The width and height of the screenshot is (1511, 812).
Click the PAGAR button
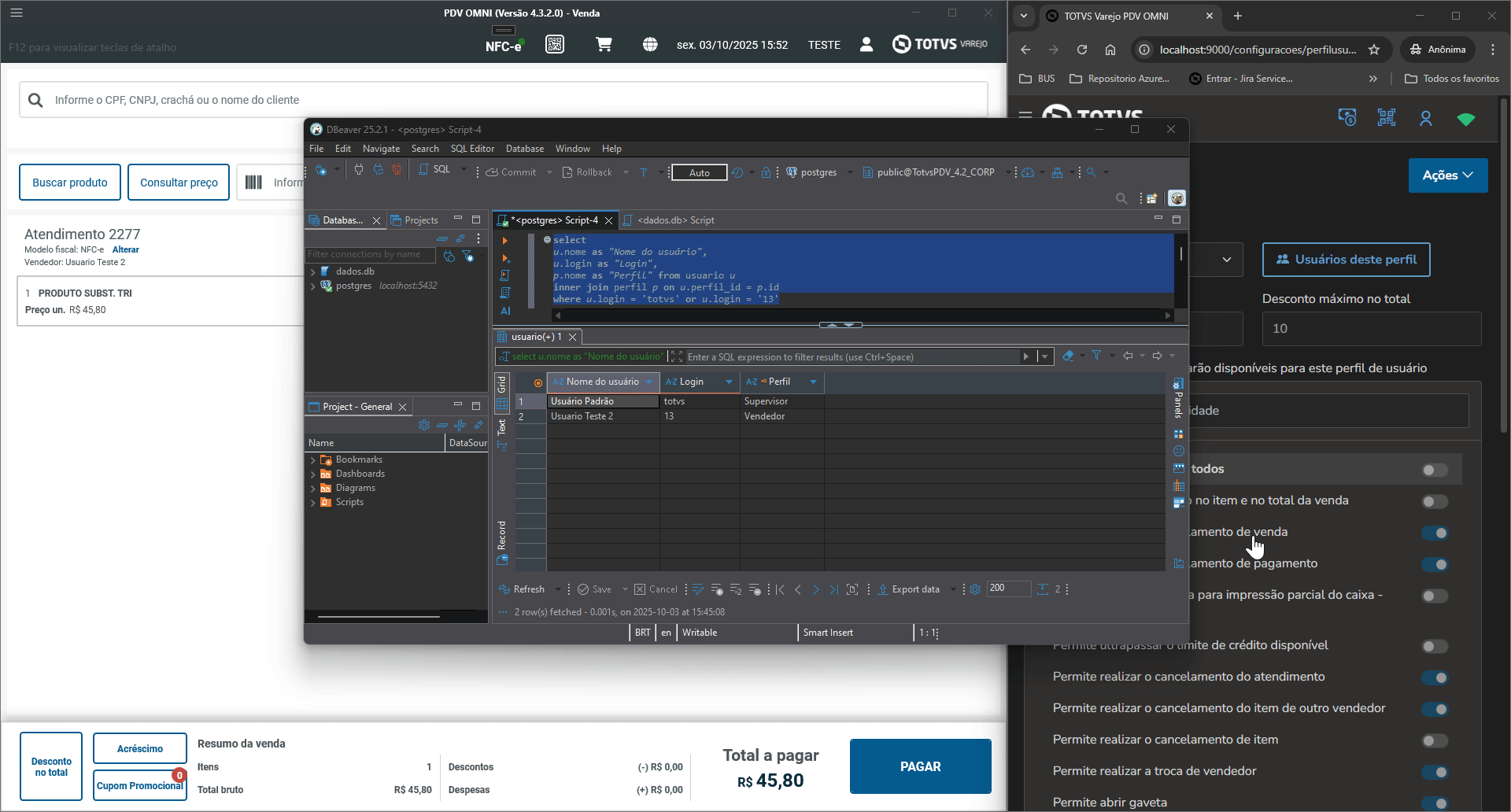coord(921,766)
